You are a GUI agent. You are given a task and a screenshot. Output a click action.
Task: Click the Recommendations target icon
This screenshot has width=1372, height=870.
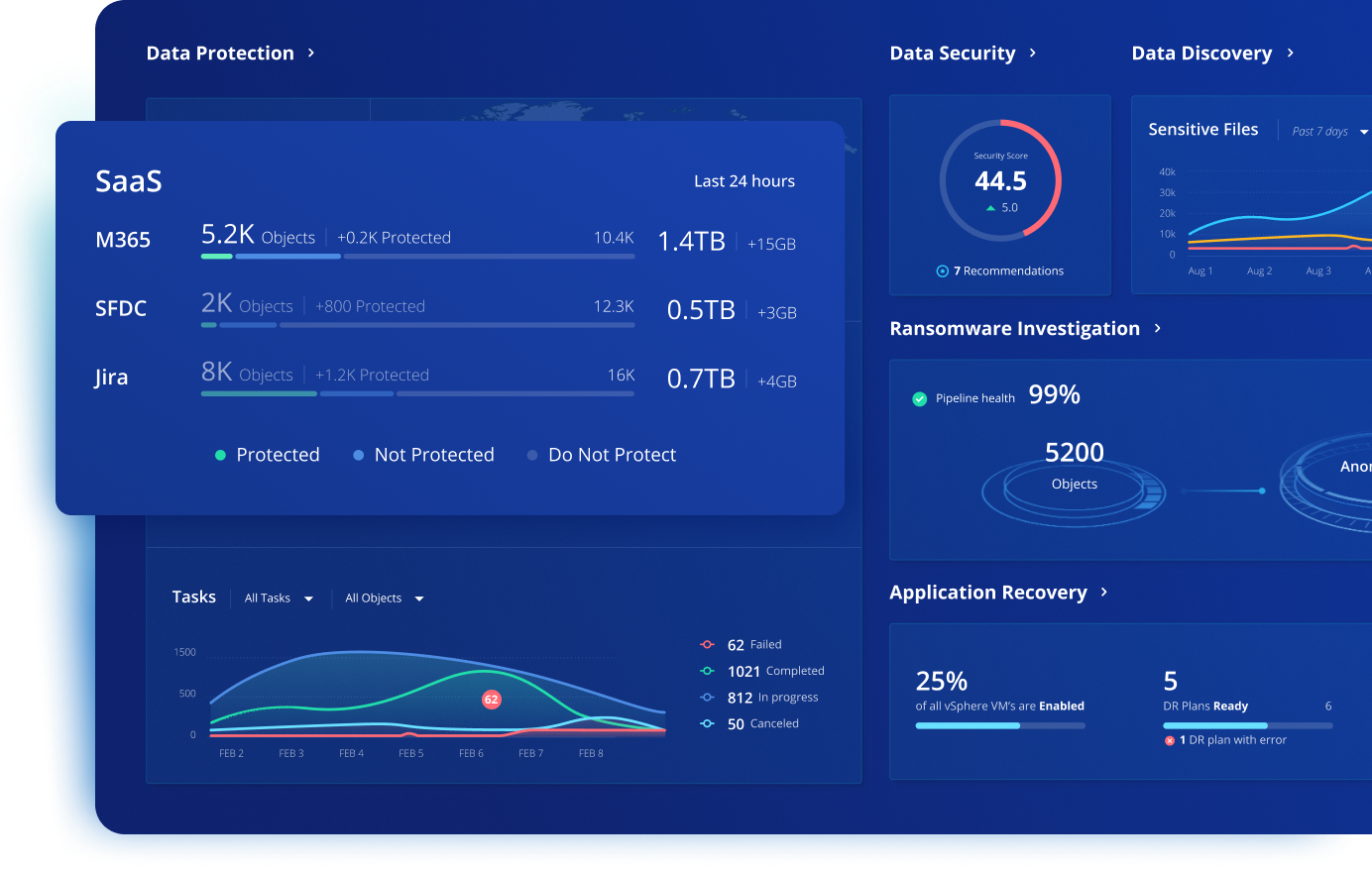tap(943, 272)
